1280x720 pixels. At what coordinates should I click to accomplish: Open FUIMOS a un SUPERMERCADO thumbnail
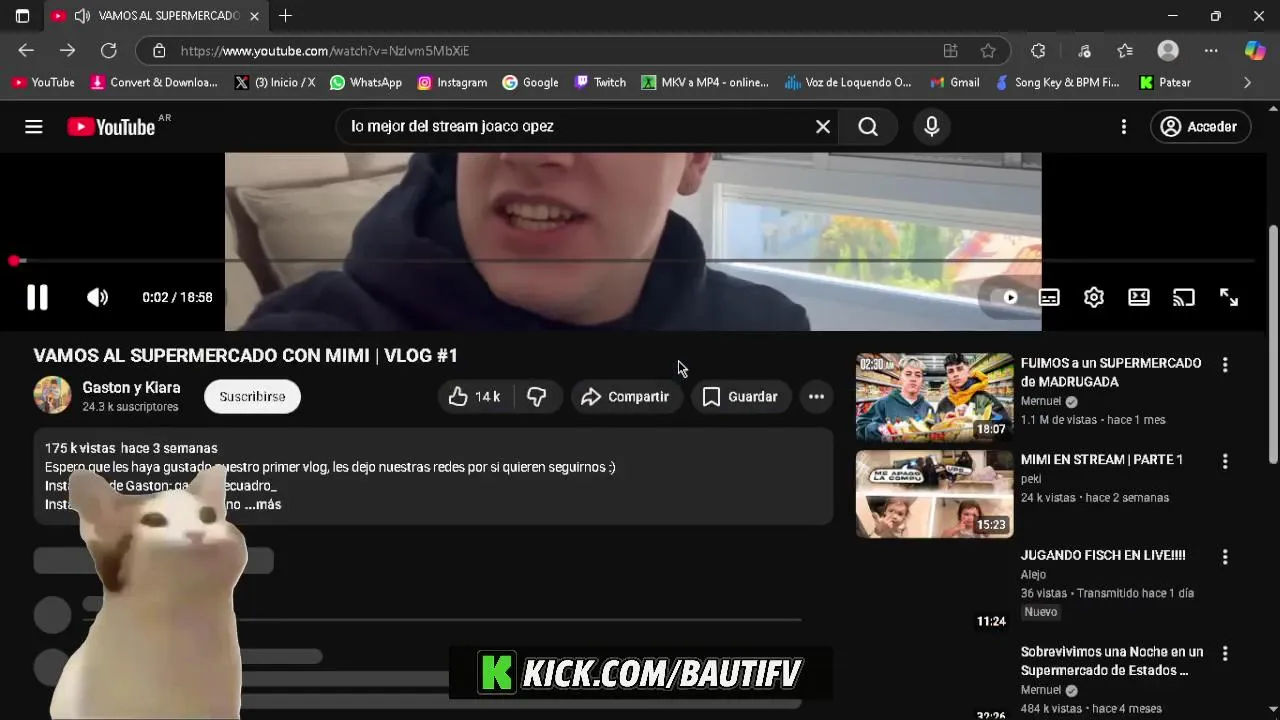pyautogui.click(x=935, y=397)
